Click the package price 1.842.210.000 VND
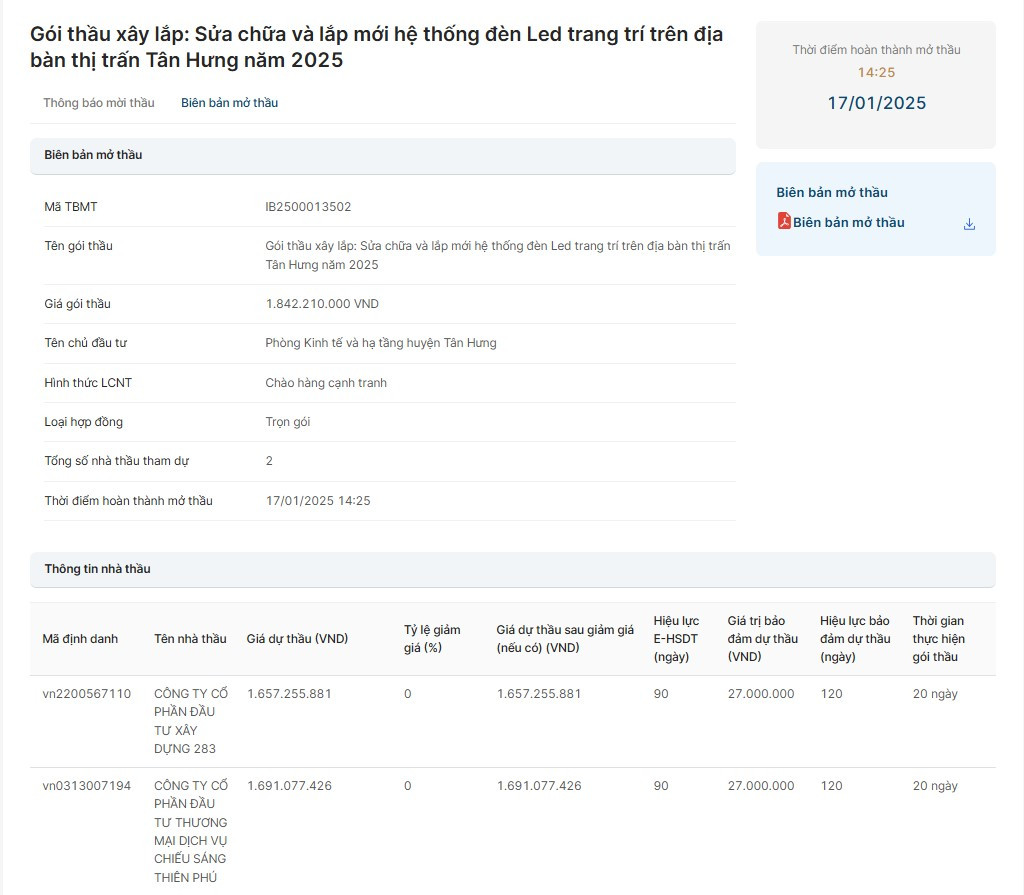This screenshot has height=895, width=1024. (x=322, y=304)
